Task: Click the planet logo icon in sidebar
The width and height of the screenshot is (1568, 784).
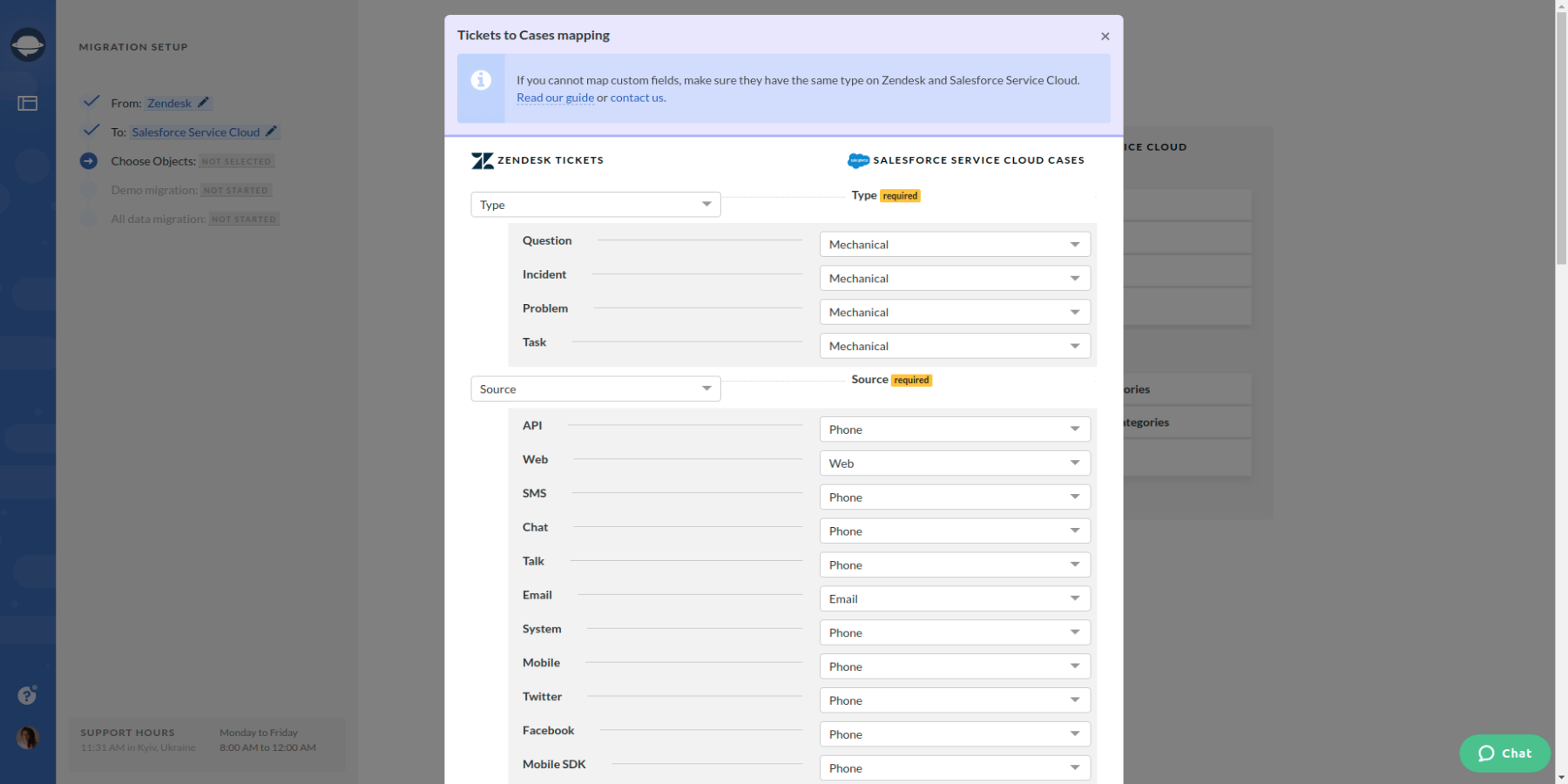Action: (x=28, y=44)
